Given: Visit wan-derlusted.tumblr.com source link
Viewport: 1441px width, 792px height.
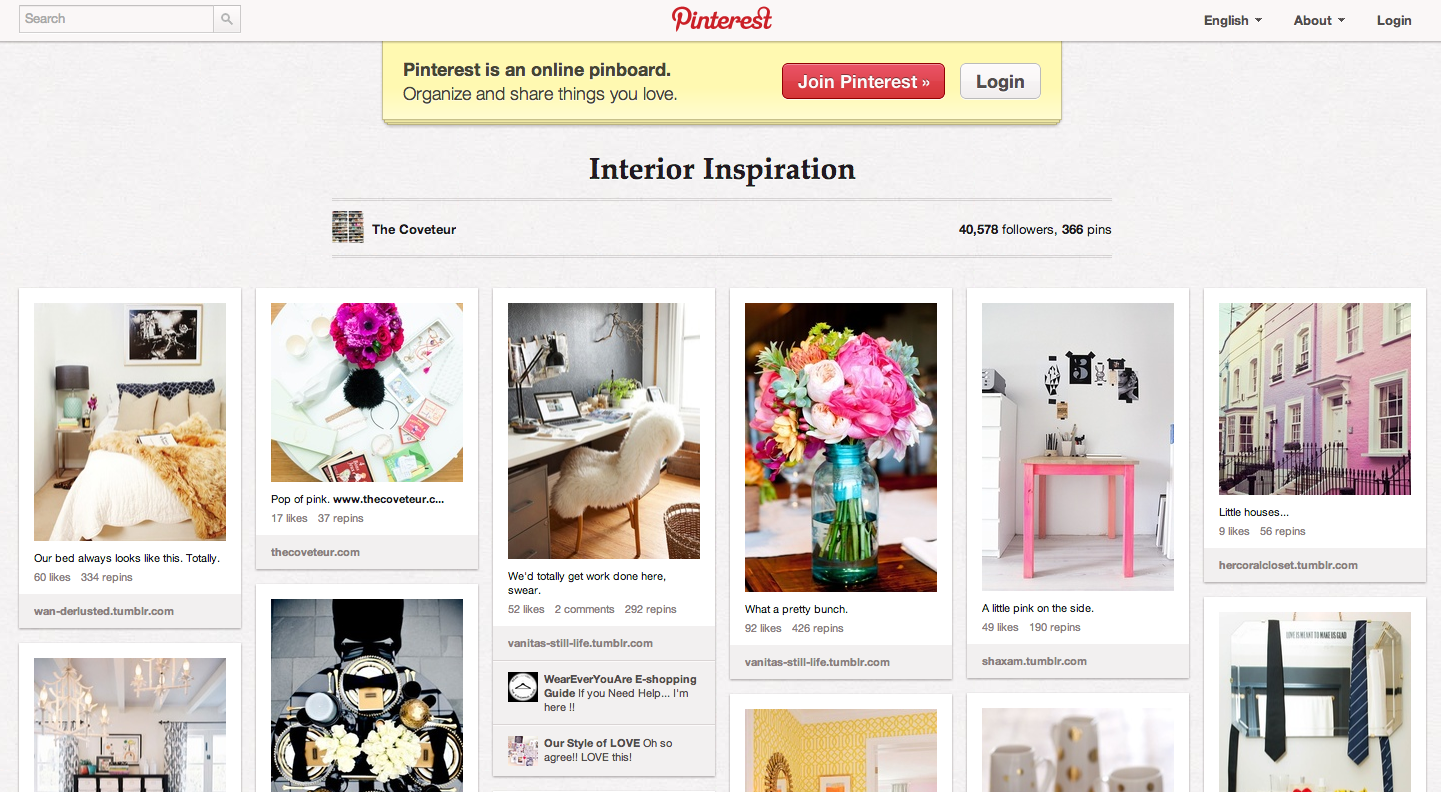Looking at the screenshot, I should click(104, 611).
